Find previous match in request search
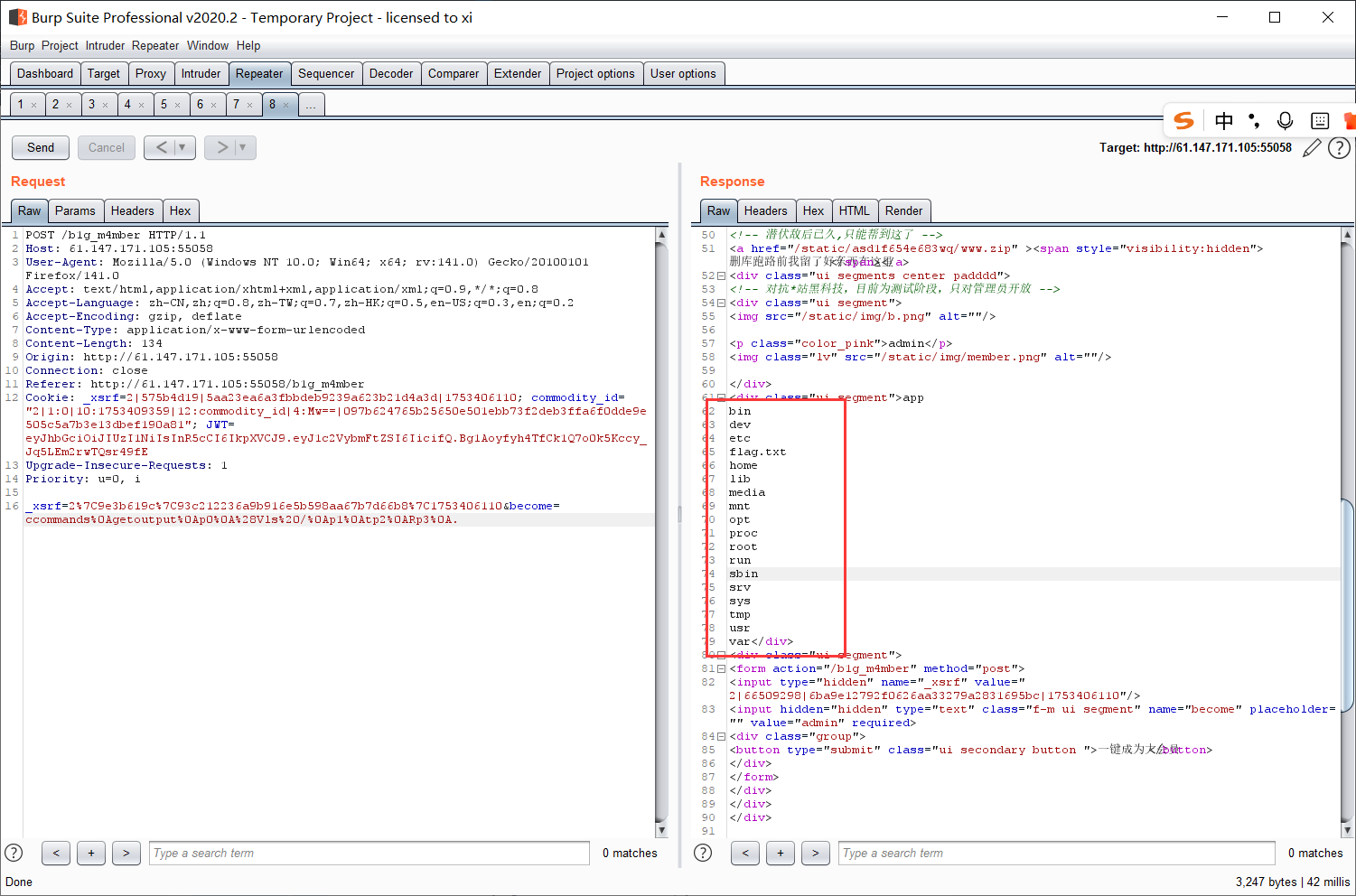Viewport: 1356px width, 896px height. pyautogui.click(x=56, y=853)
